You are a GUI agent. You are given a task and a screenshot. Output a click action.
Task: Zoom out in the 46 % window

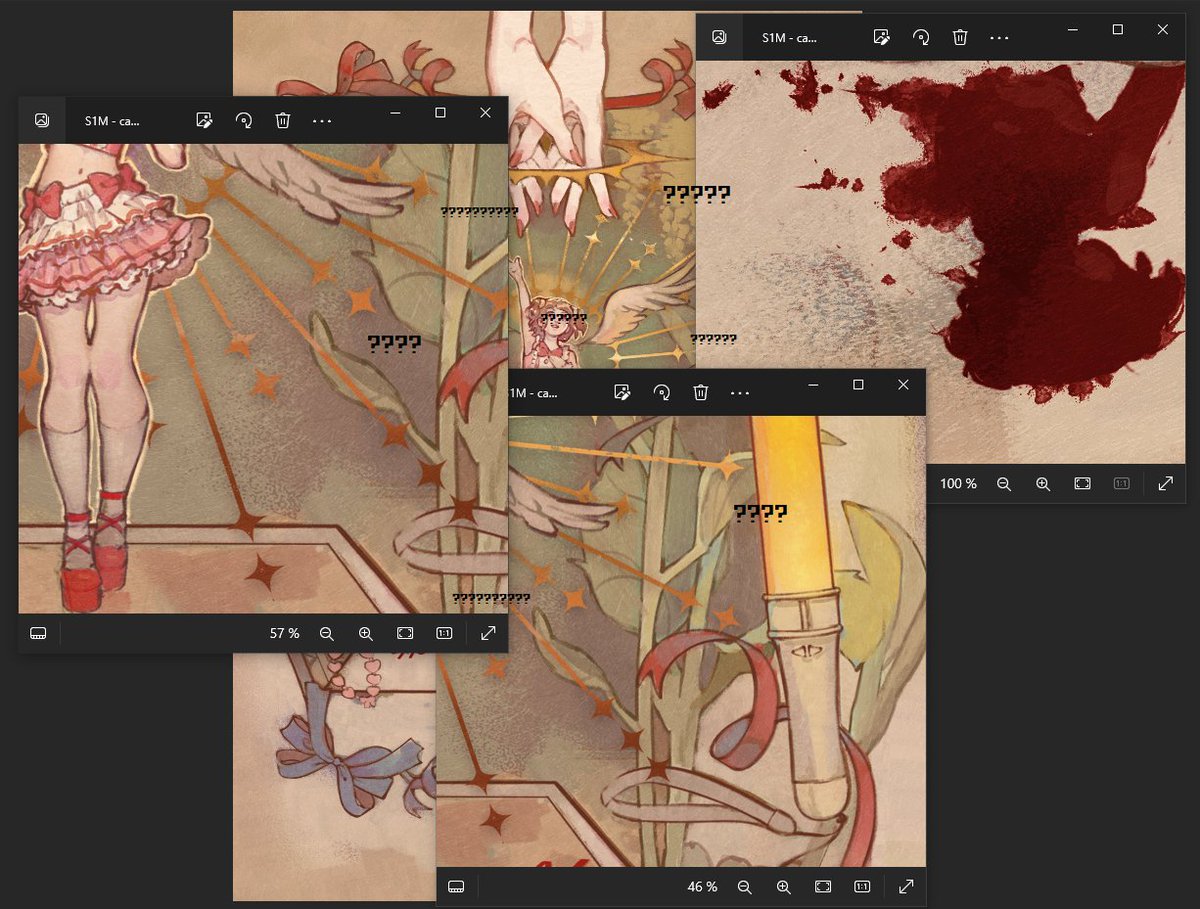pyautogui.click(x=744, y=886)
